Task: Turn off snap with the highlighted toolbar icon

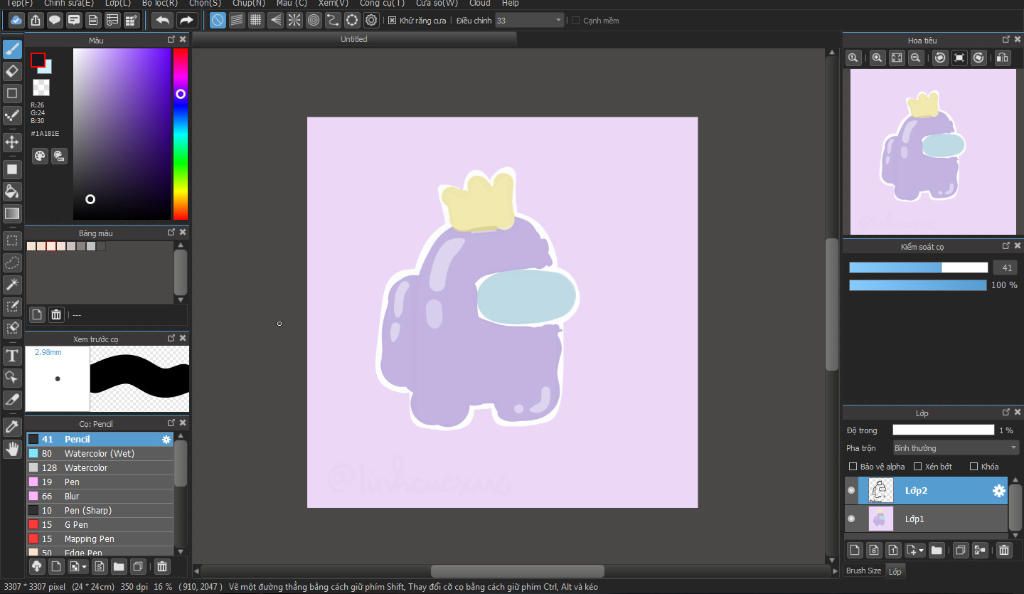Action: click(217, 20)
